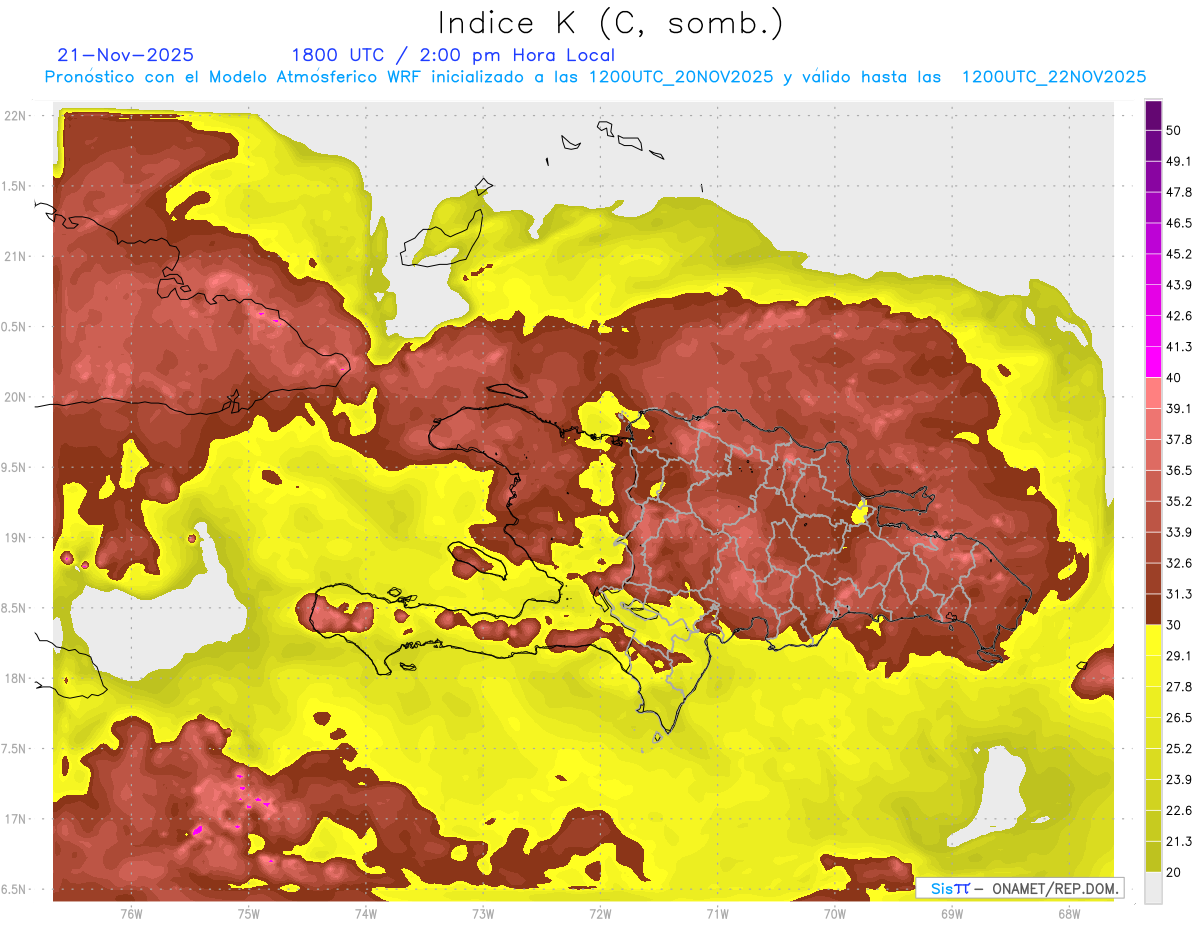Image resolution: width=1200 pixels, height=927 pixels.
Task: Click the longitude label "68W"
Action: tap(1069, 914)
